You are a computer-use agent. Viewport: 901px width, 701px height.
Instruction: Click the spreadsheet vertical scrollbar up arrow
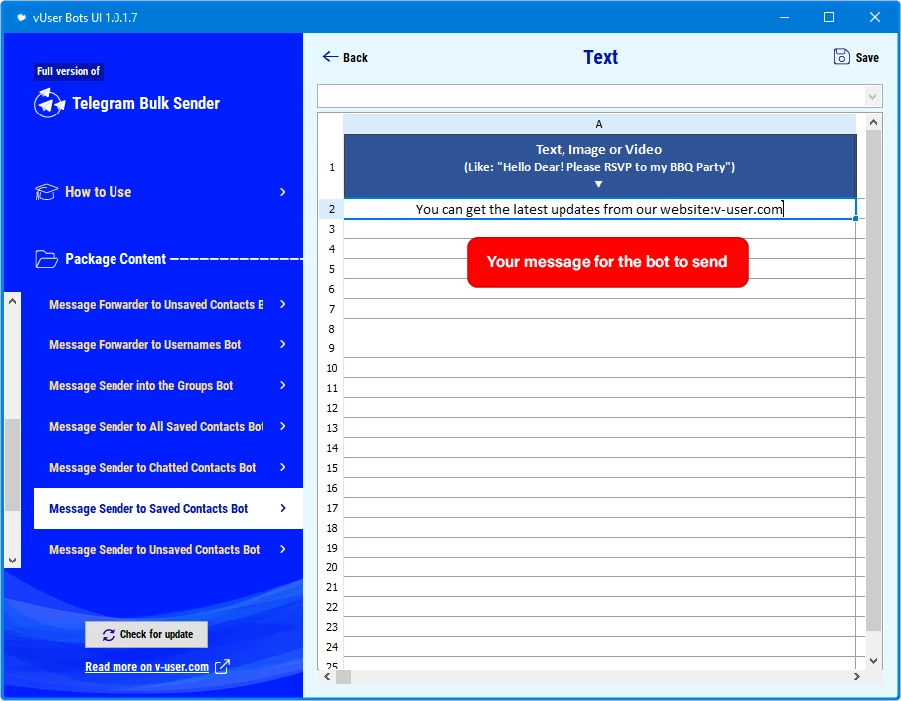873,122
